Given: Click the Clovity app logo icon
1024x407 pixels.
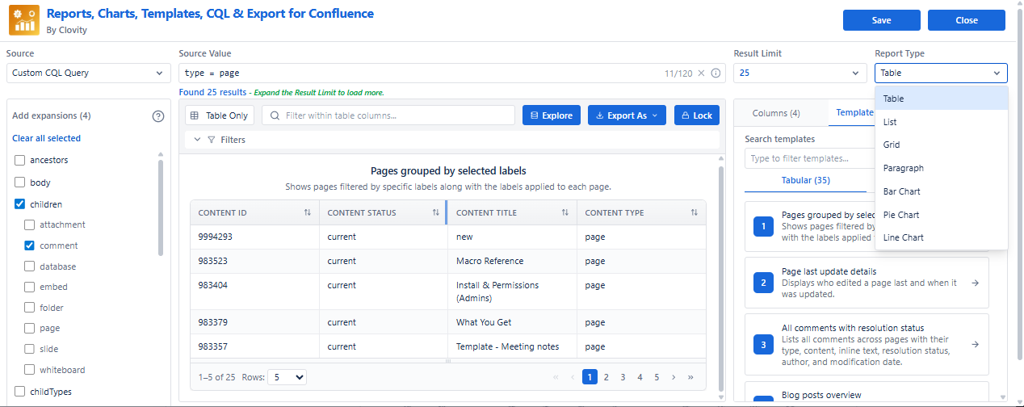Looking at the screenshot, I should coord(24,20).
